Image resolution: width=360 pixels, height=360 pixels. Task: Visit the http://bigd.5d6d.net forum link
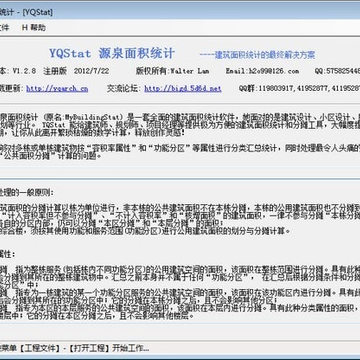click(x=183, y=88)
